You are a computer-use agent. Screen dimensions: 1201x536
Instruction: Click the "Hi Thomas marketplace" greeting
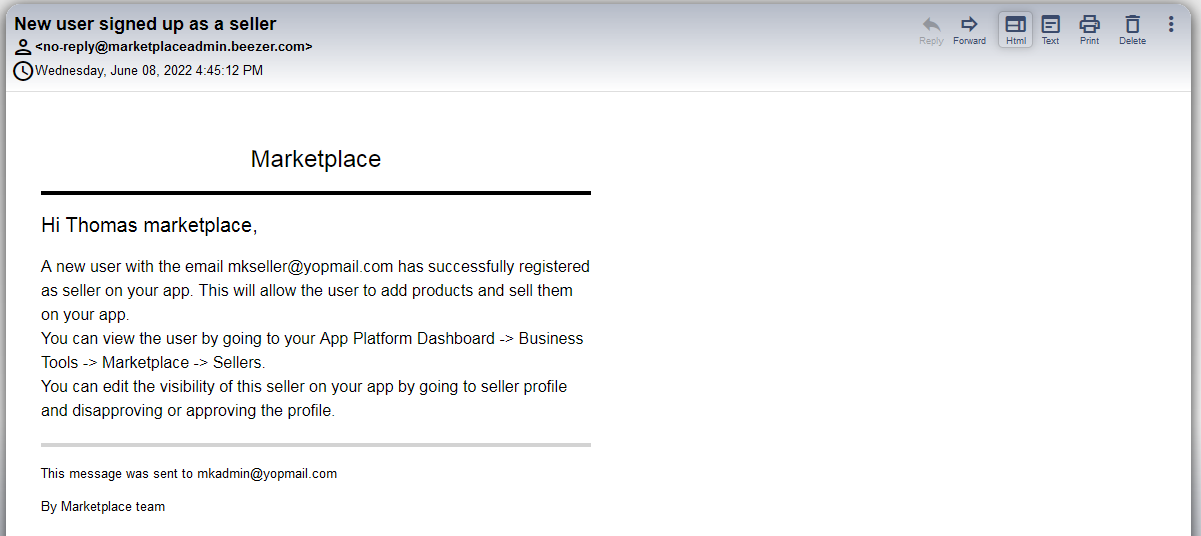[149, 226]
